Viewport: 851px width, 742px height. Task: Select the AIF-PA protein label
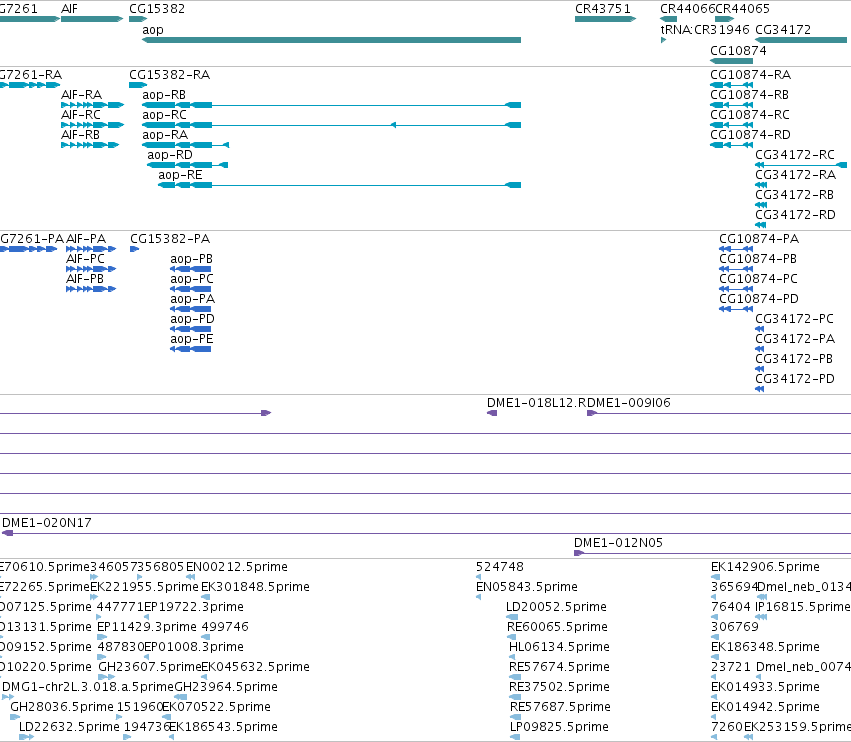click(86, 239)
